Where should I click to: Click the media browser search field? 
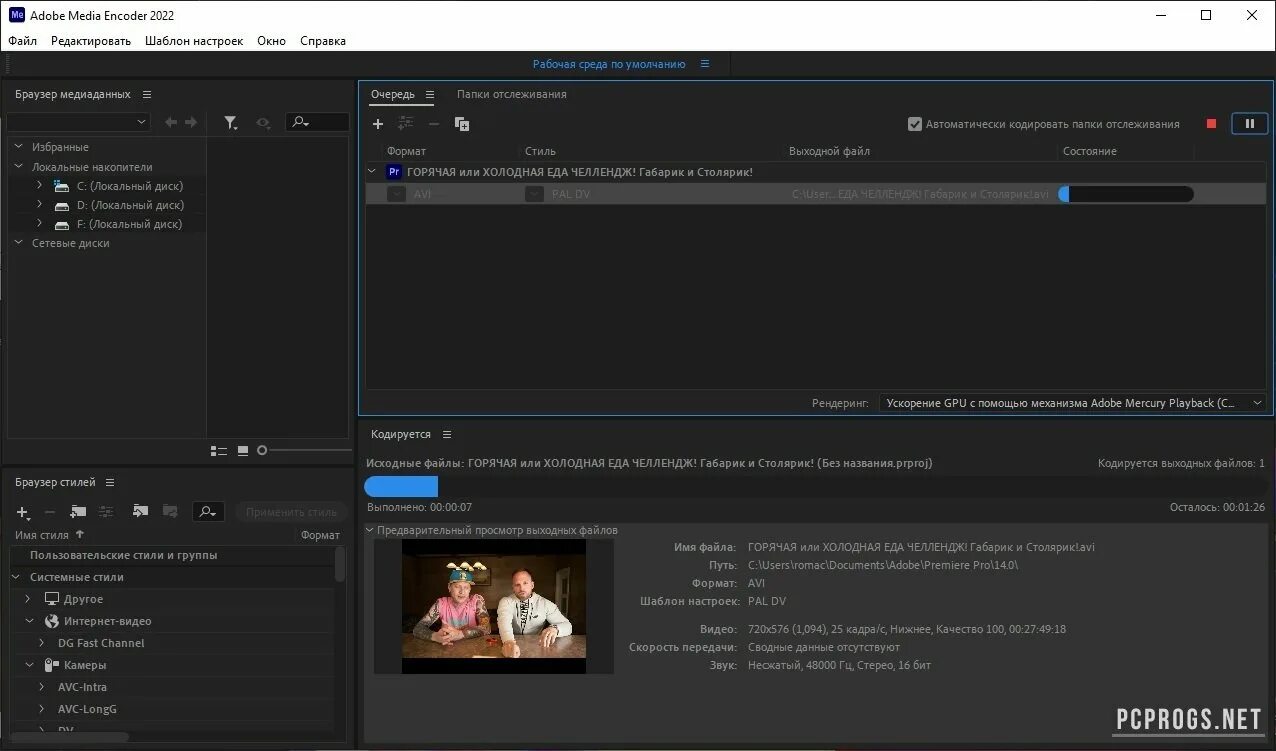(317, 122)
